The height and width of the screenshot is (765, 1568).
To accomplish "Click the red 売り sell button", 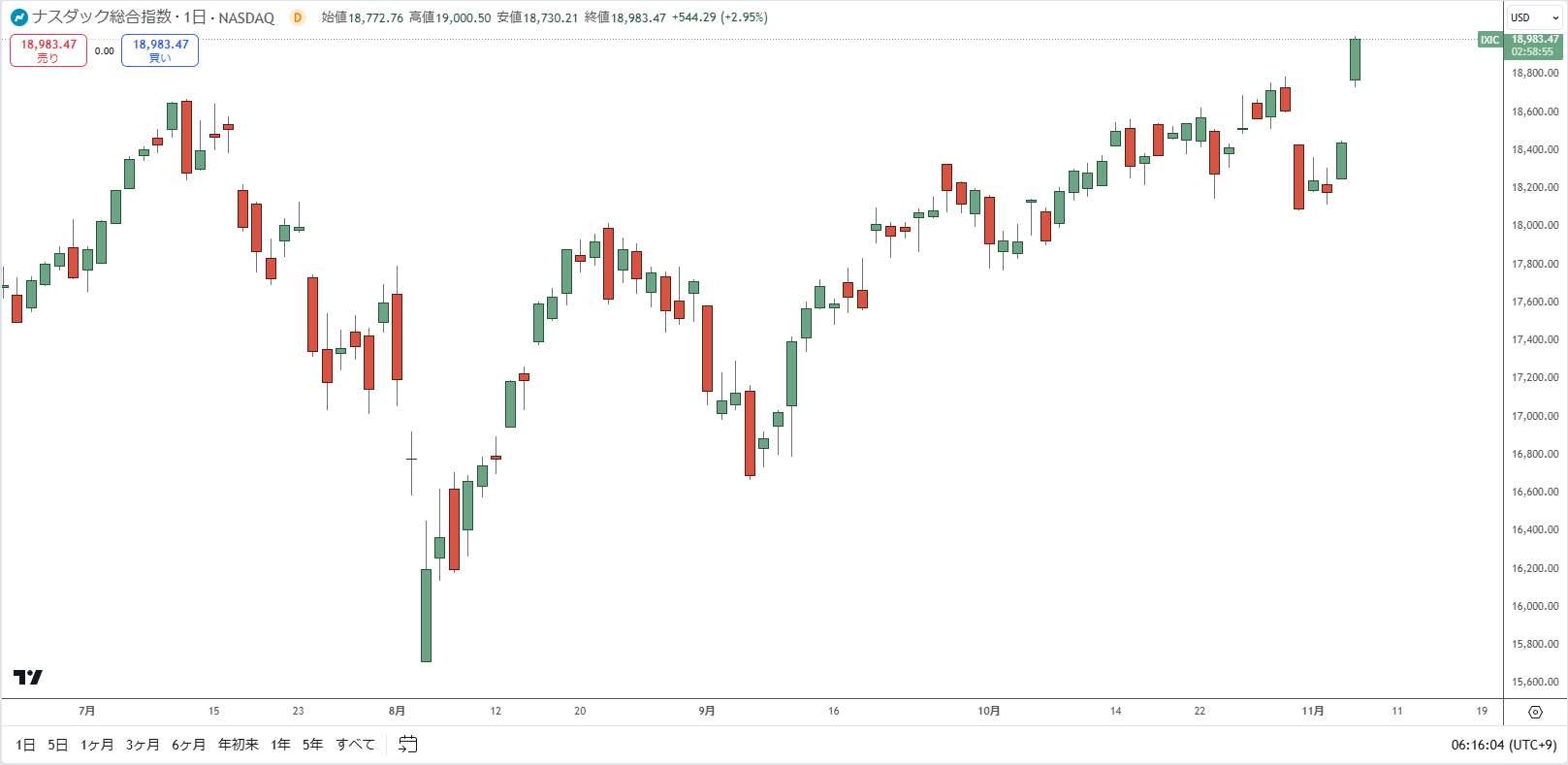I will coord(48,50).
